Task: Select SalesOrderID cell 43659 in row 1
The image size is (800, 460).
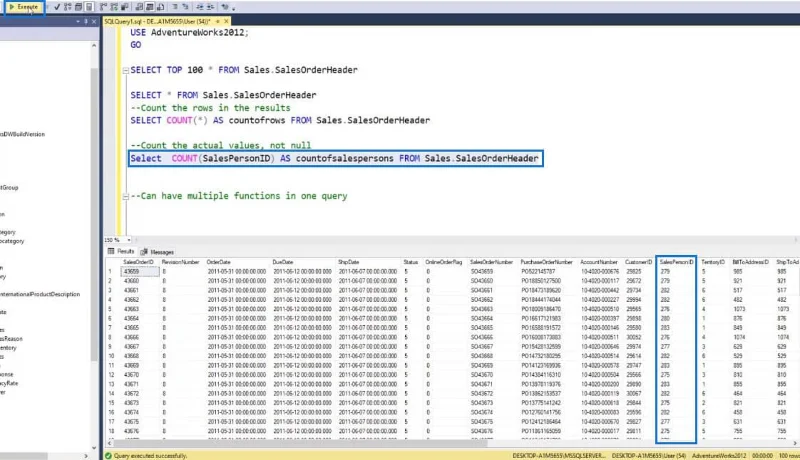Action: [x=140, y=272]
